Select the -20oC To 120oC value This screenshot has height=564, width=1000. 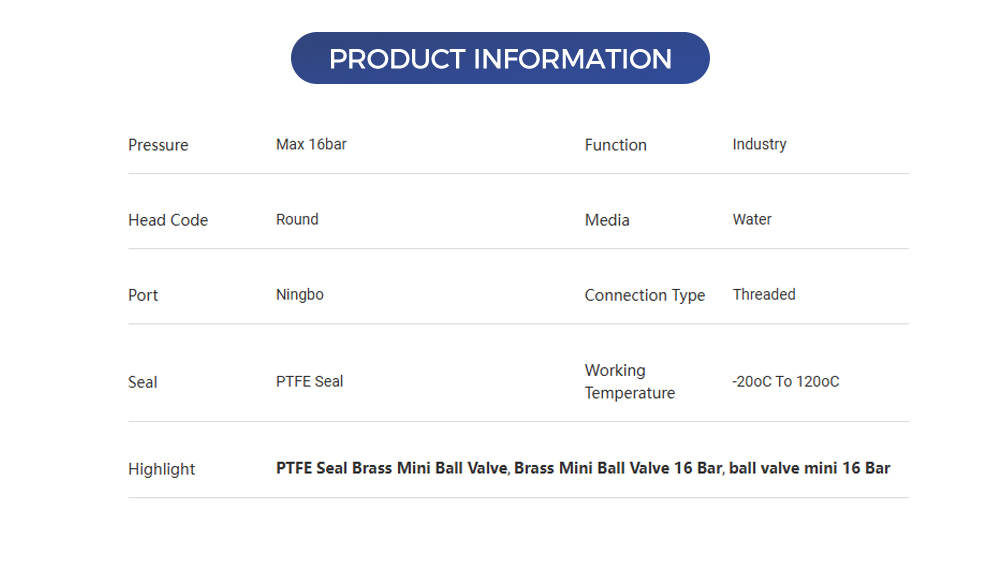point(786,381)
